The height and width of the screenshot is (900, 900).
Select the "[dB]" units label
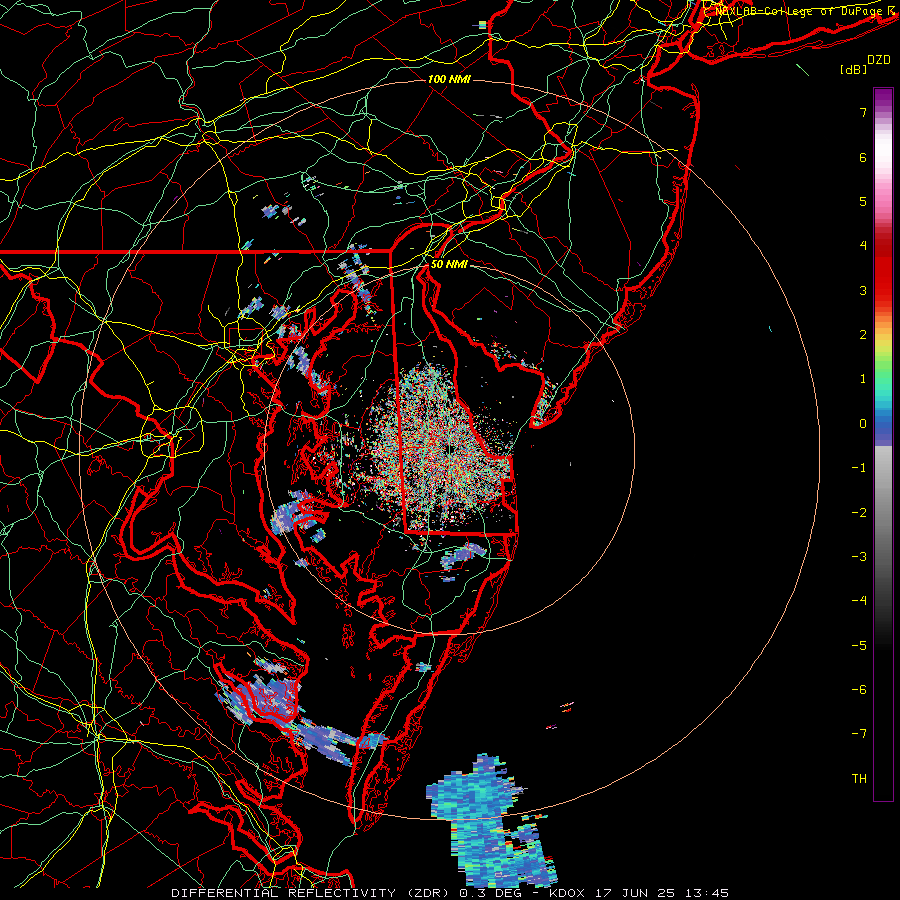click(853, 69)
